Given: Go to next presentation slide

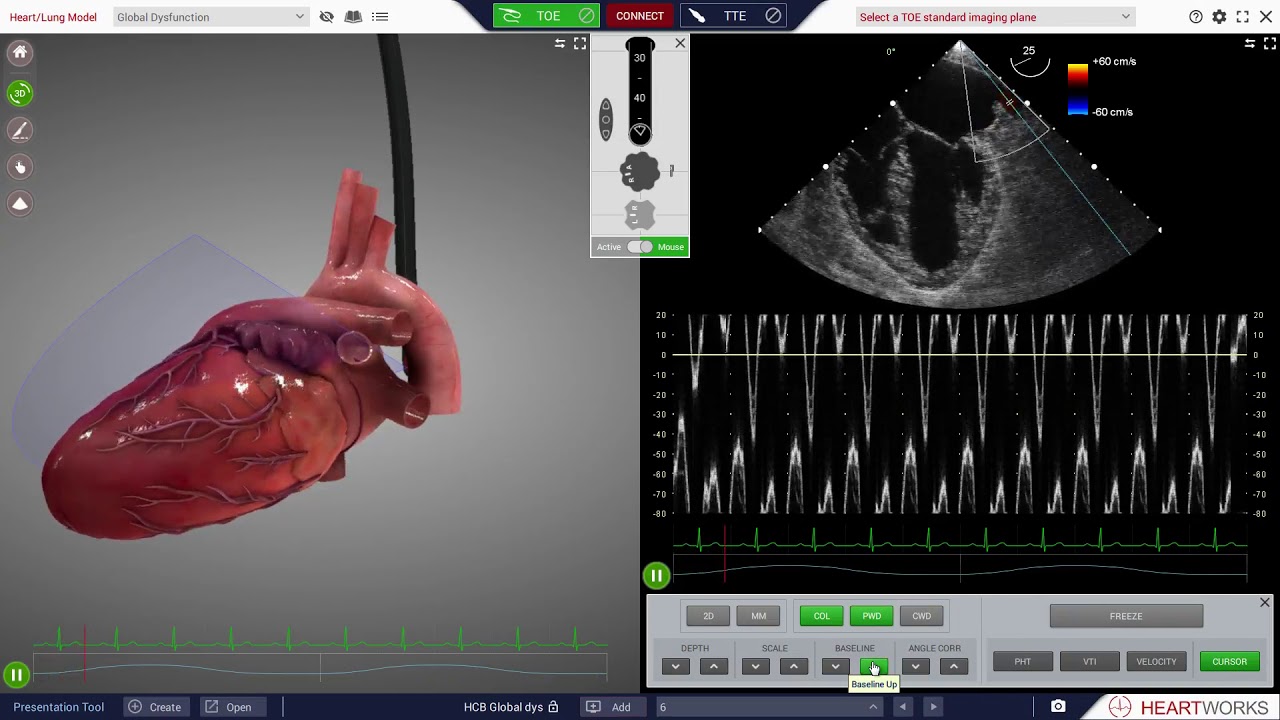Looking at the screenshot, I should (933, 707).
